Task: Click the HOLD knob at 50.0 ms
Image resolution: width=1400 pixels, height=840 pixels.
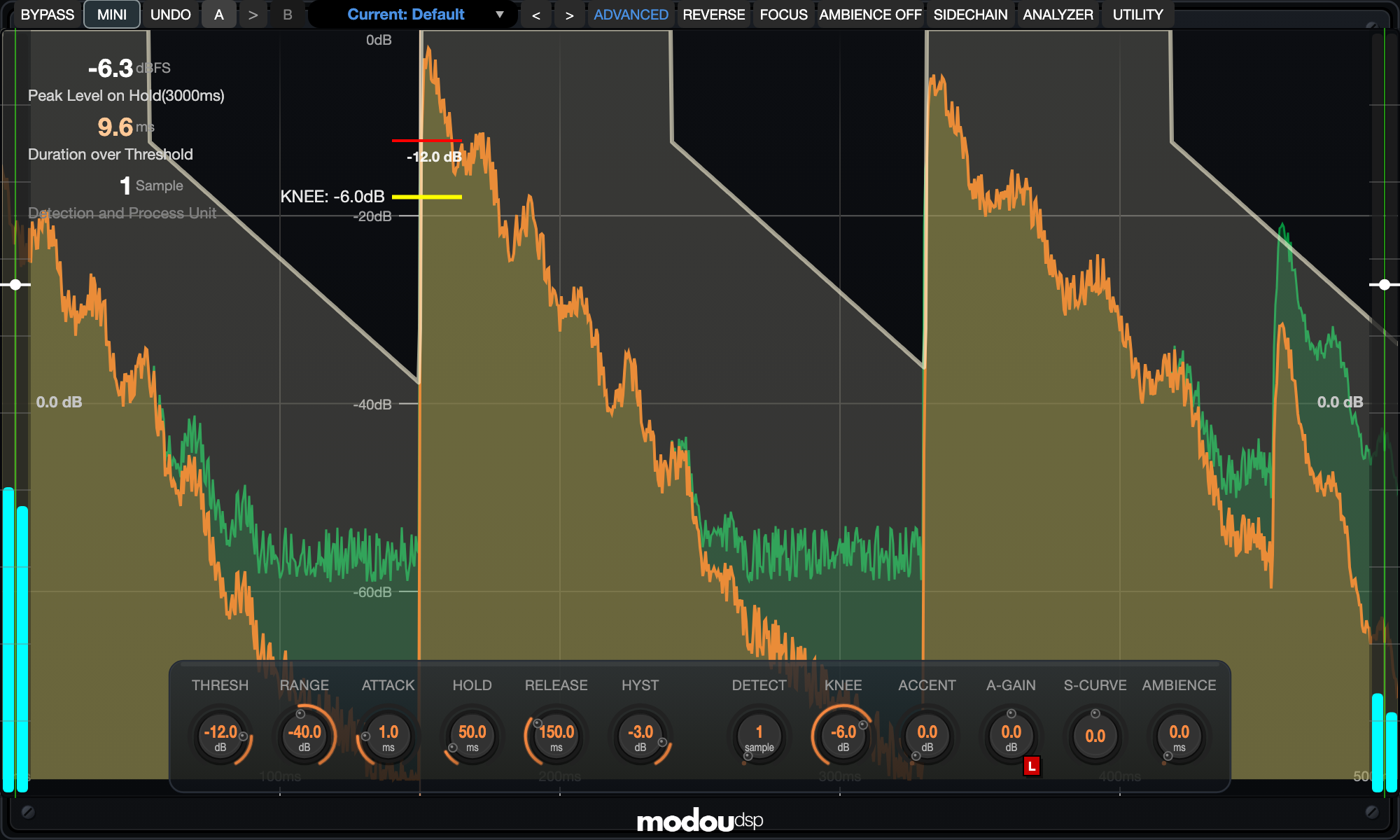Action: tap(472, 736)
